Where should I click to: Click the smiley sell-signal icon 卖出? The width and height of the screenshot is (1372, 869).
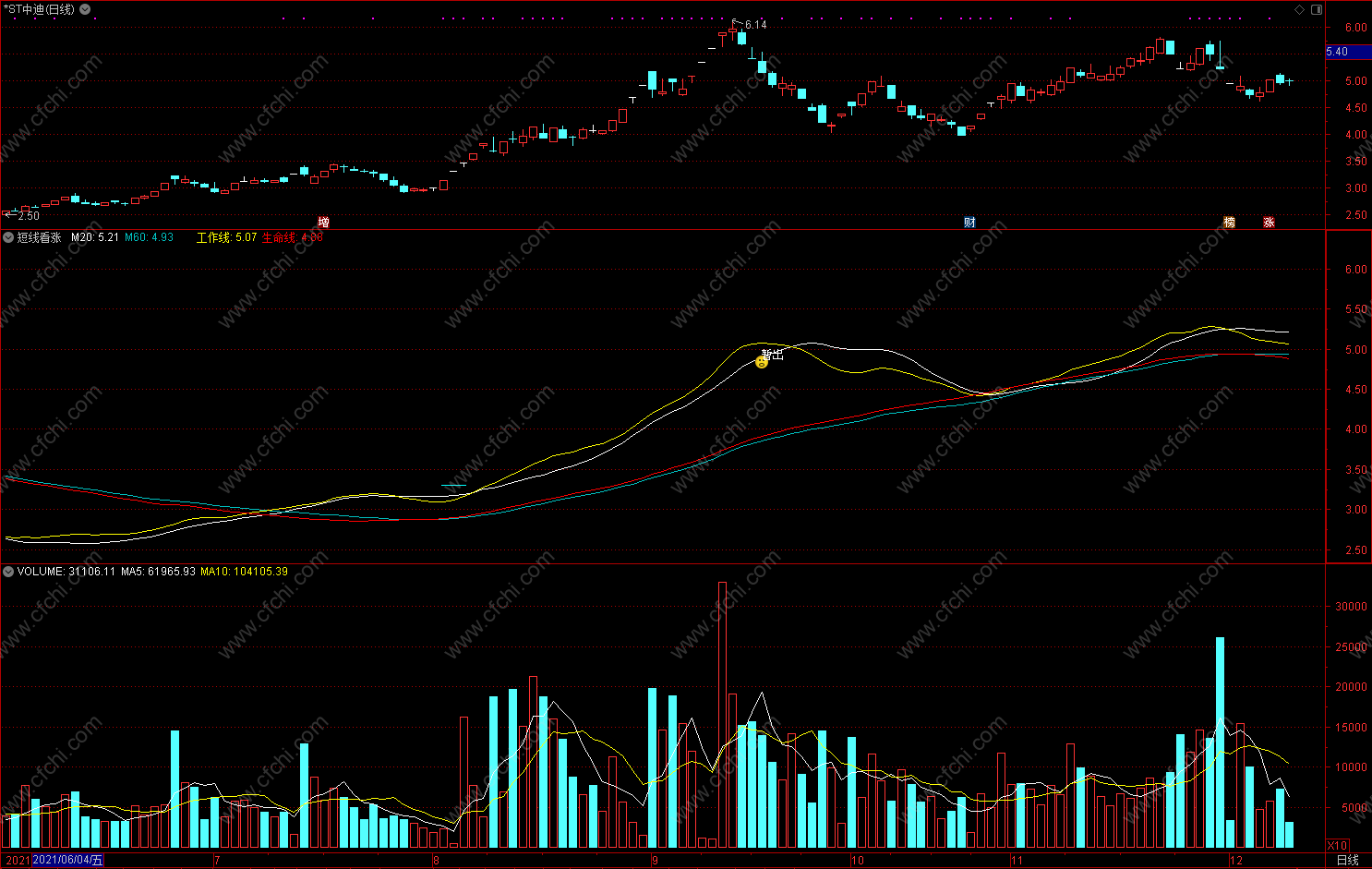pos(762,362)
